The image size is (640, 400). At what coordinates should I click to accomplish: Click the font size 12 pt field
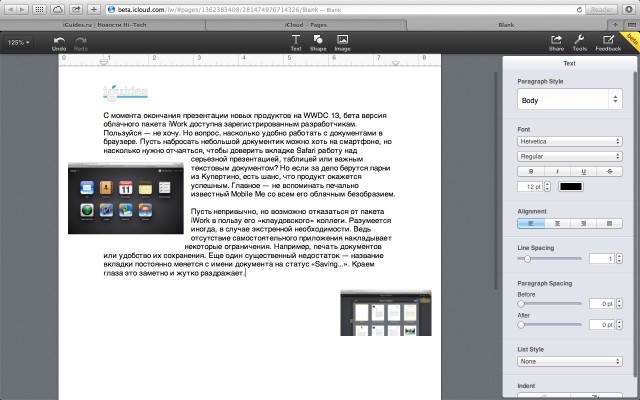coord(530,187)
